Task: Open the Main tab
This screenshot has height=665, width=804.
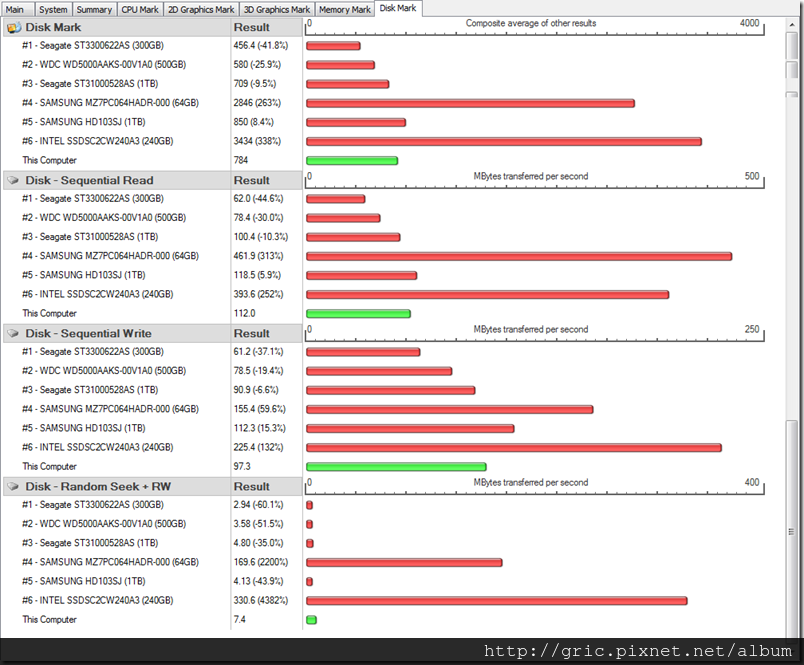Action: pos(15,9)
